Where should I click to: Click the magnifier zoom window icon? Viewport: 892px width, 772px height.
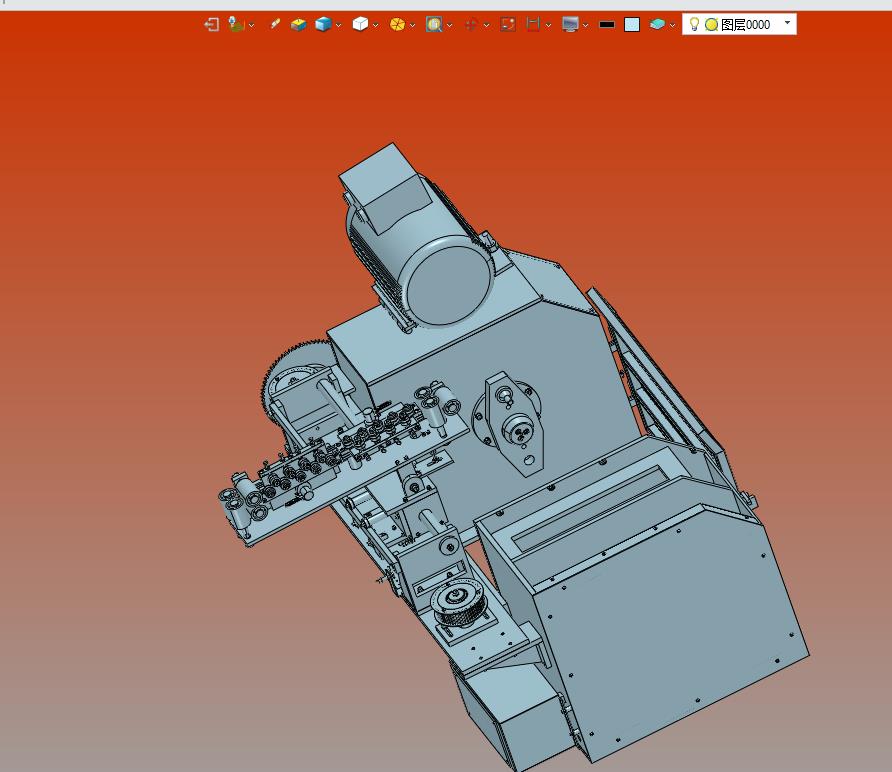434,24
